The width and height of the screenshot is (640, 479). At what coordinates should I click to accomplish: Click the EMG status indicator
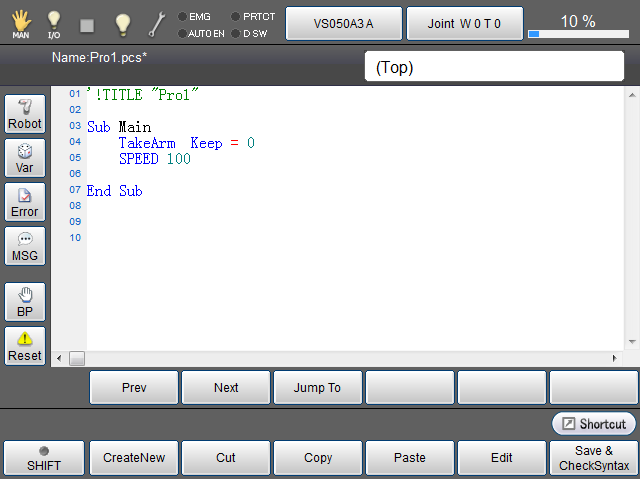[x=194, y=16]
